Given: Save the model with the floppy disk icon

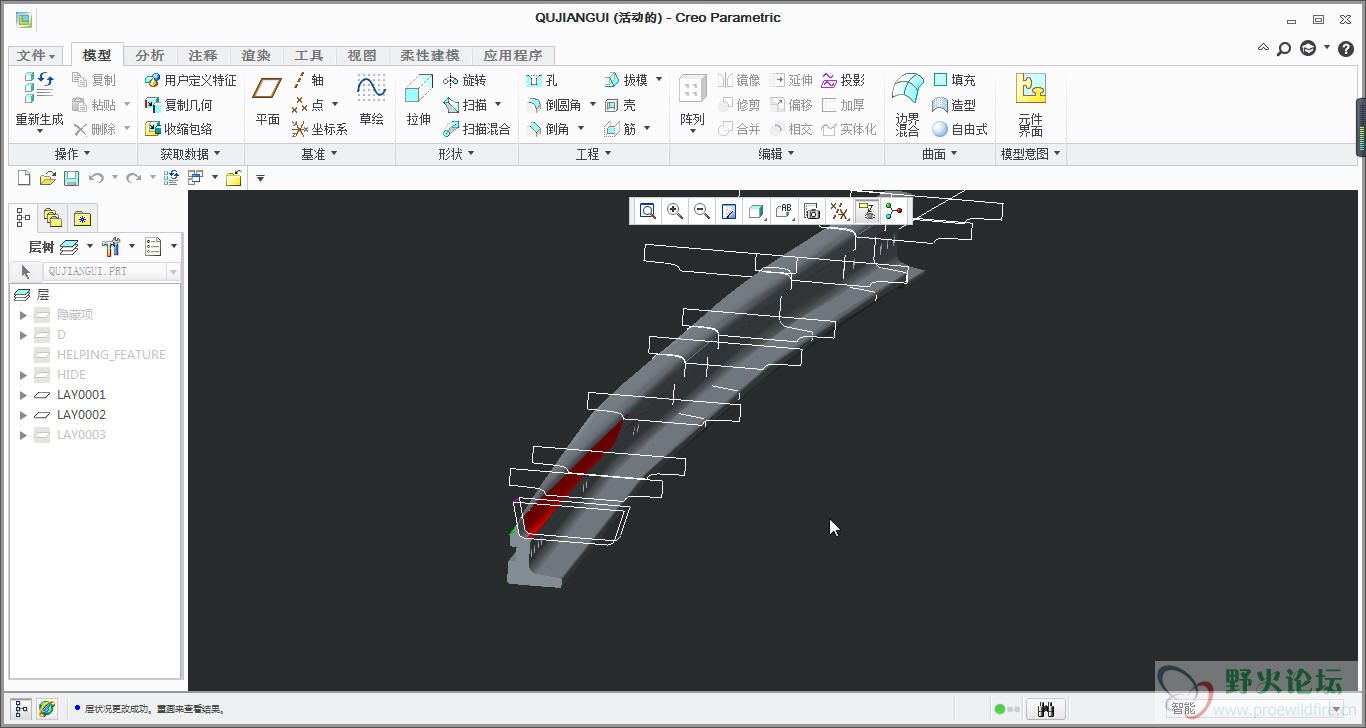Looking at the screenshot, I should coord(71,178).
